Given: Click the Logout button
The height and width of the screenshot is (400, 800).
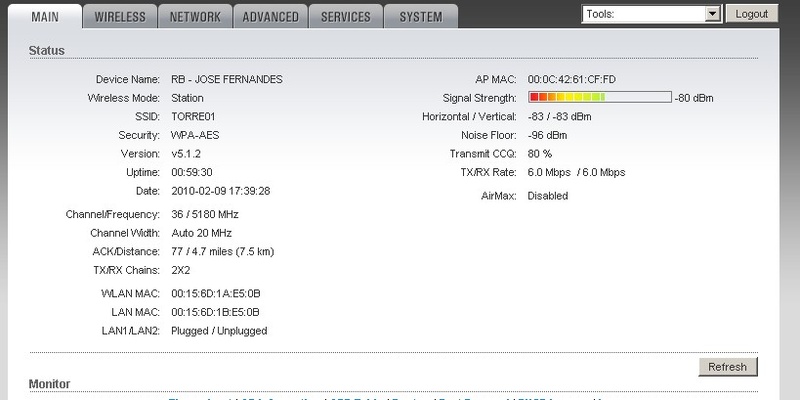Looking at the screenshot, I should tap(751, 15).
